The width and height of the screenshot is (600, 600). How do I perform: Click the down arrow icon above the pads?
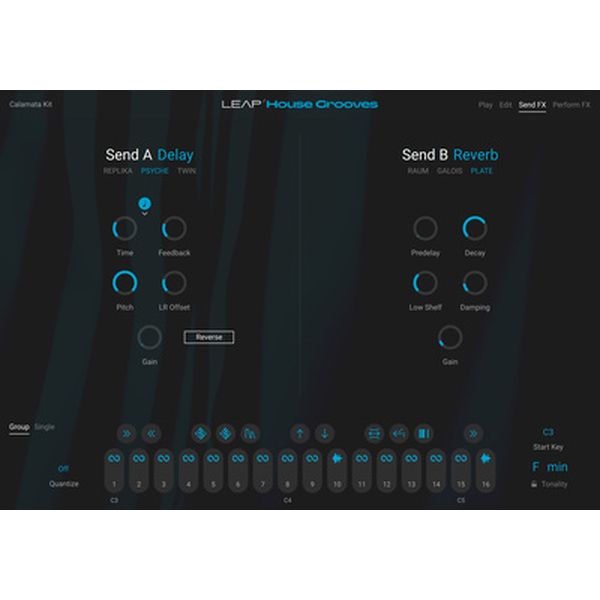pyautogui.click(x=324, y=433)
